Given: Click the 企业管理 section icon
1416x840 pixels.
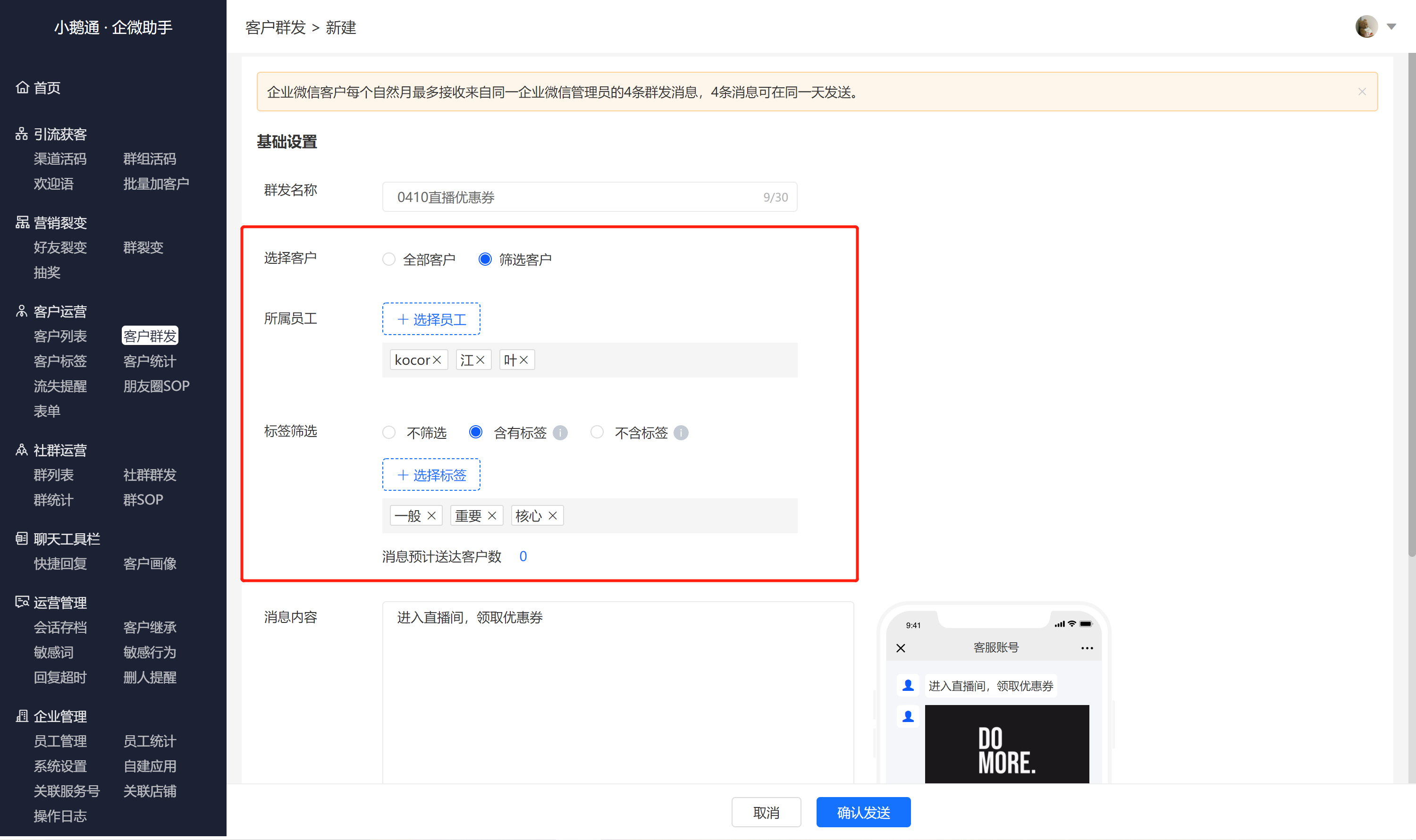Looking at the screenshot, I should tap(22, 716).
